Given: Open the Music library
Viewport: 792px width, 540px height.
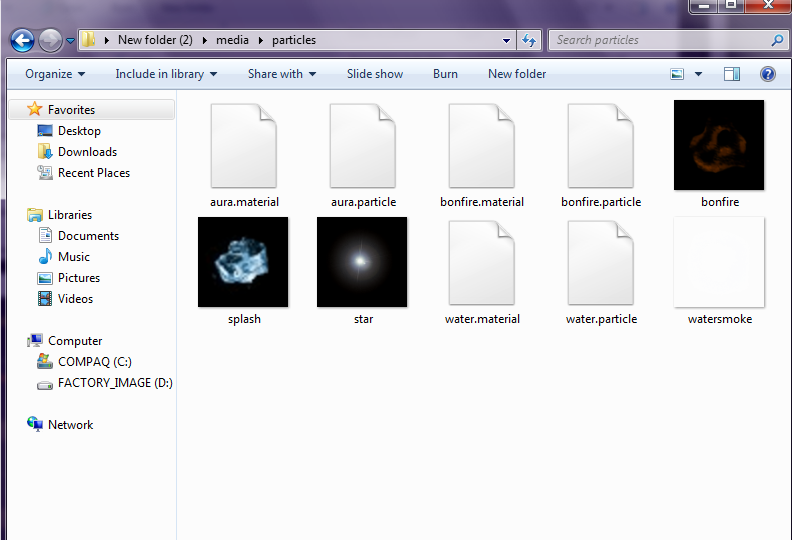Looking at the screenshot, I should tap(74, 257).
